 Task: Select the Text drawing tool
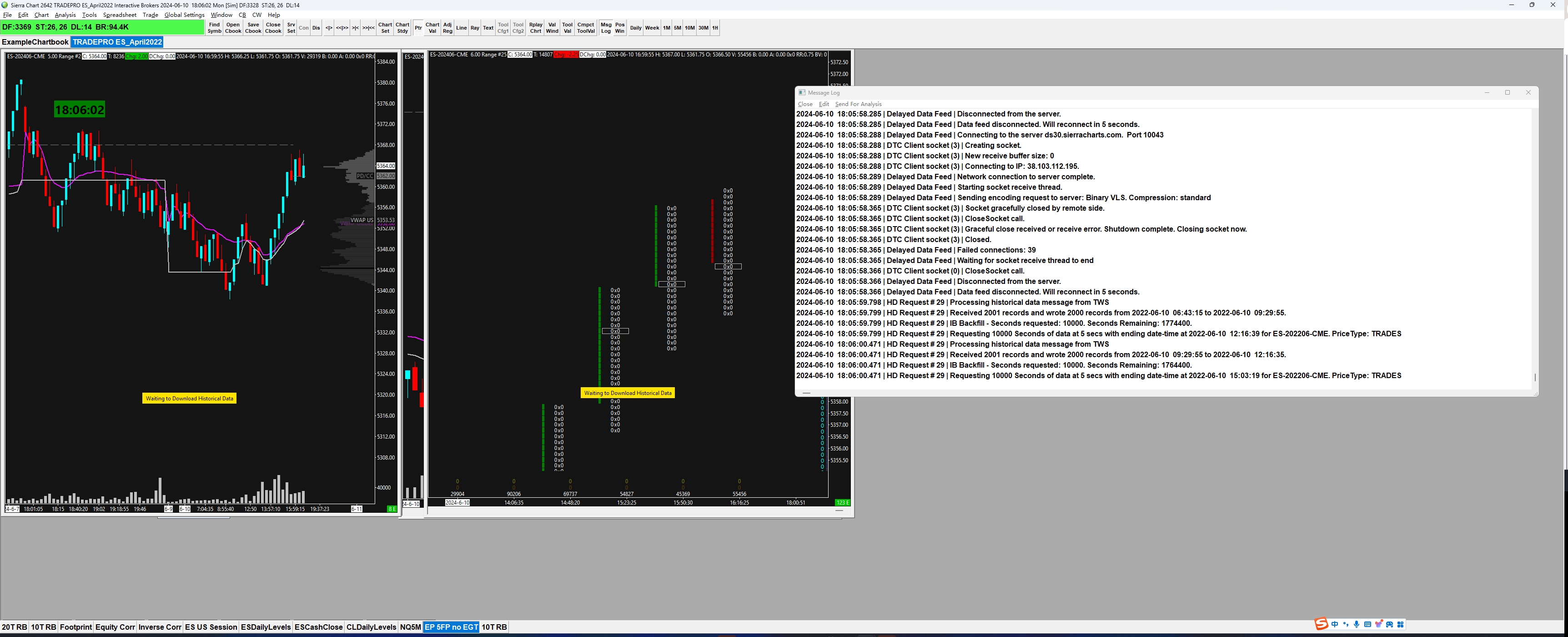(x=488, y=28)
